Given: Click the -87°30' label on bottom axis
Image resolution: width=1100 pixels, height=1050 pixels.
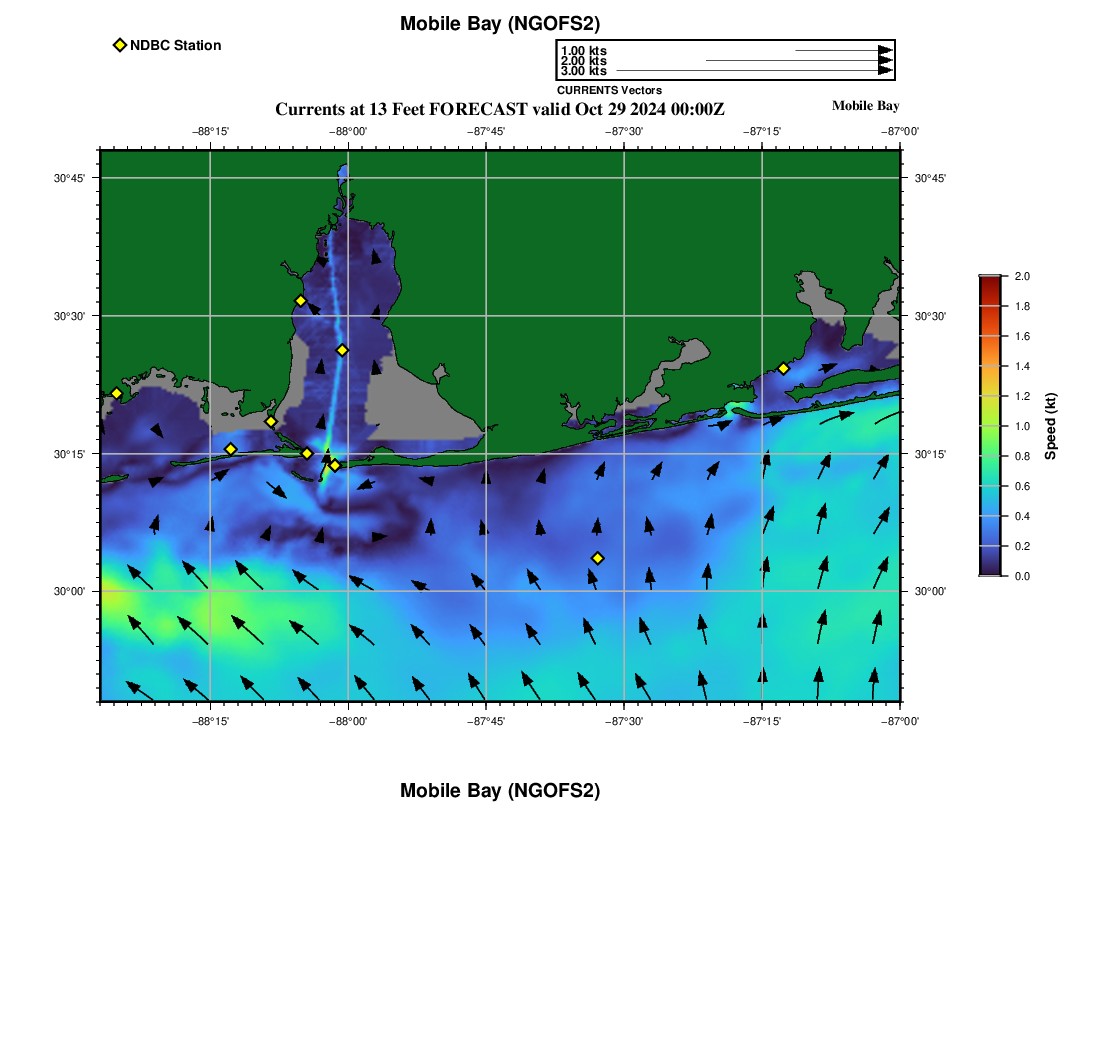Looking at the screenshot, I should pos(624,721).
